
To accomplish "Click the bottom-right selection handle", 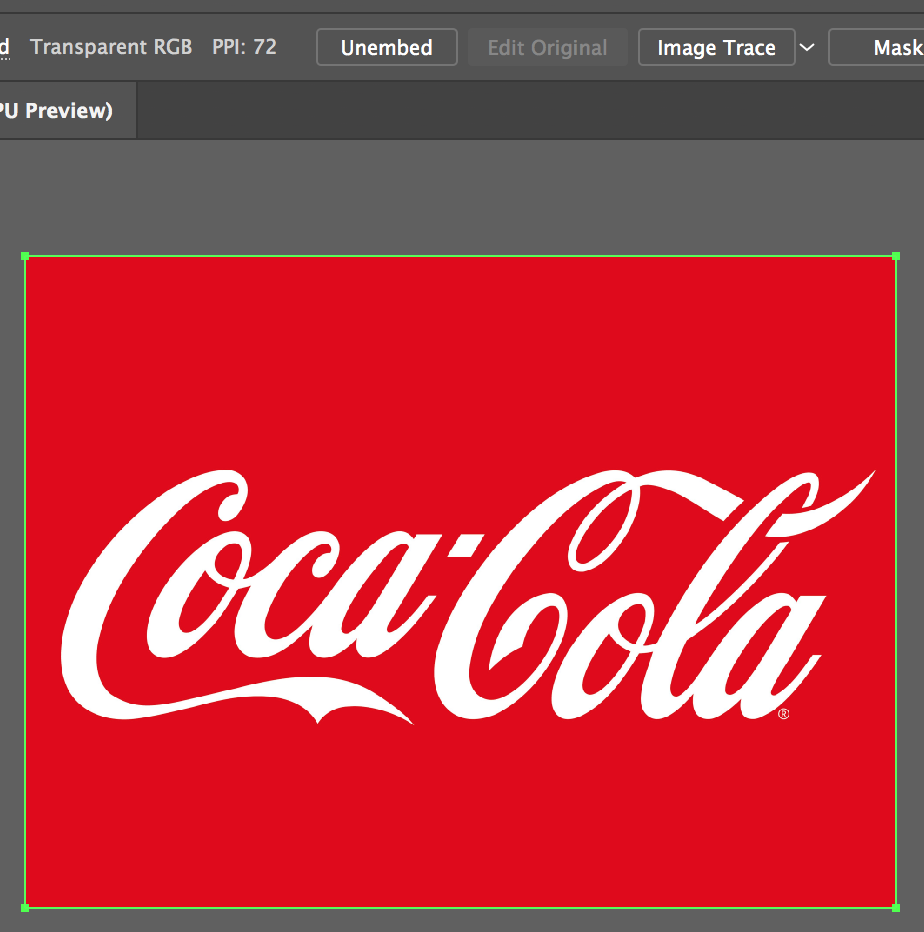I will pos(896,908).
